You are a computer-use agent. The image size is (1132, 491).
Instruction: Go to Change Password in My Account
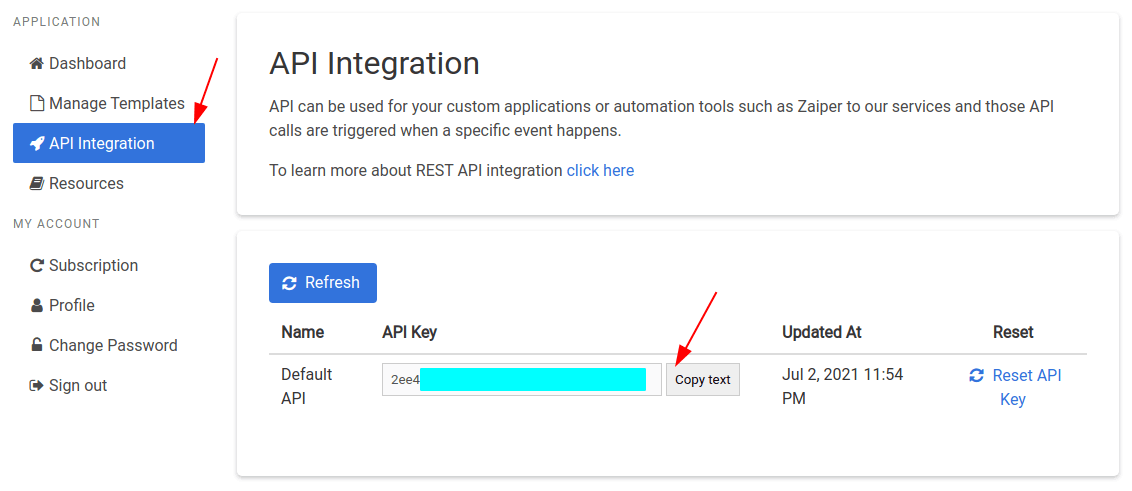[113, 346]
